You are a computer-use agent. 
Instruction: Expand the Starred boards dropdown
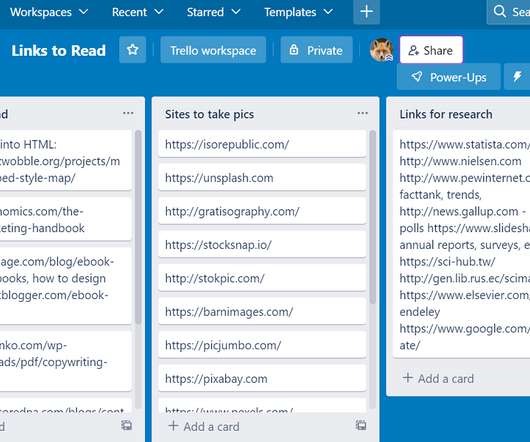[x=213, y=12]
